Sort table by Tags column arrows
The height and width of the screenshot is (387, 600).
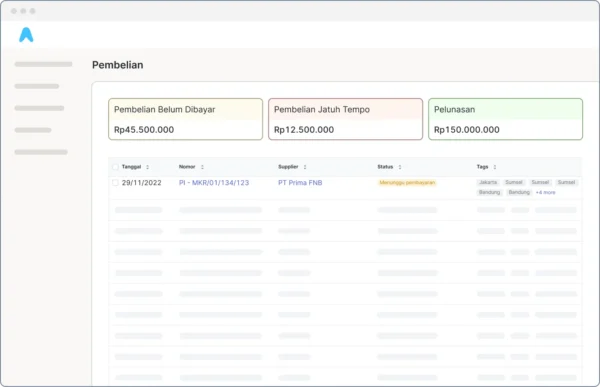point(495,167)
